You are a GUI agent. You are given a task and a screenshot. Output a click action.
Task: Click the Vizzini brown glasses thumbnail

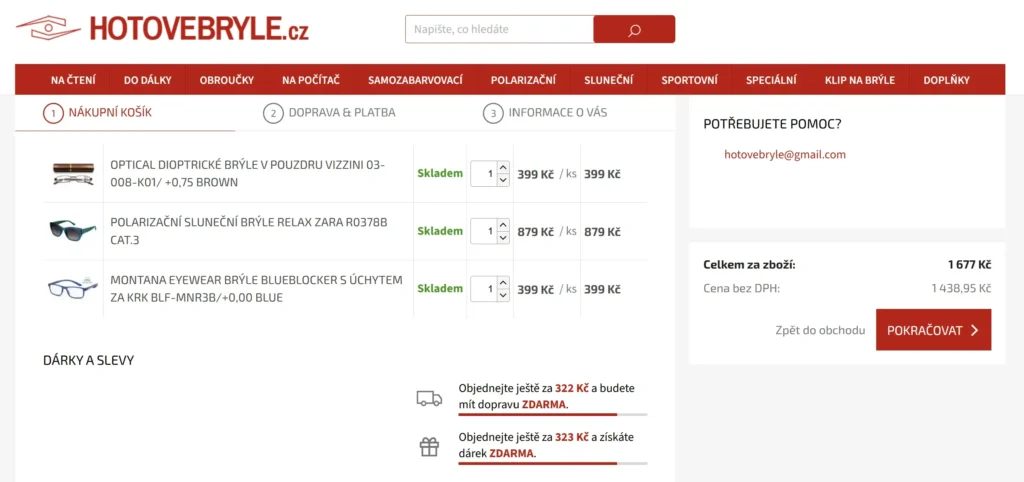tap(73, 174)
